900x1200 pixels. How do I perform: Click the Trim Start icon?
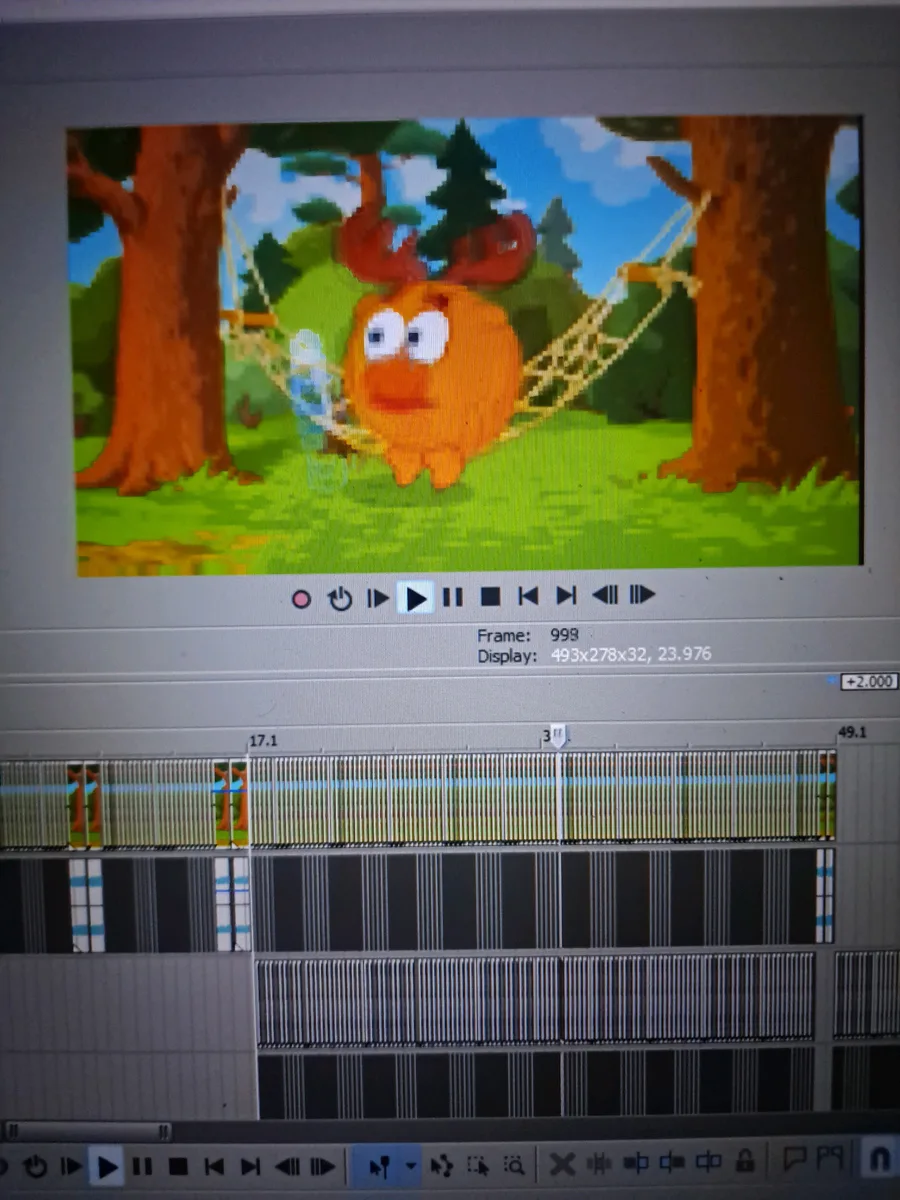[x=636, y=1162]
